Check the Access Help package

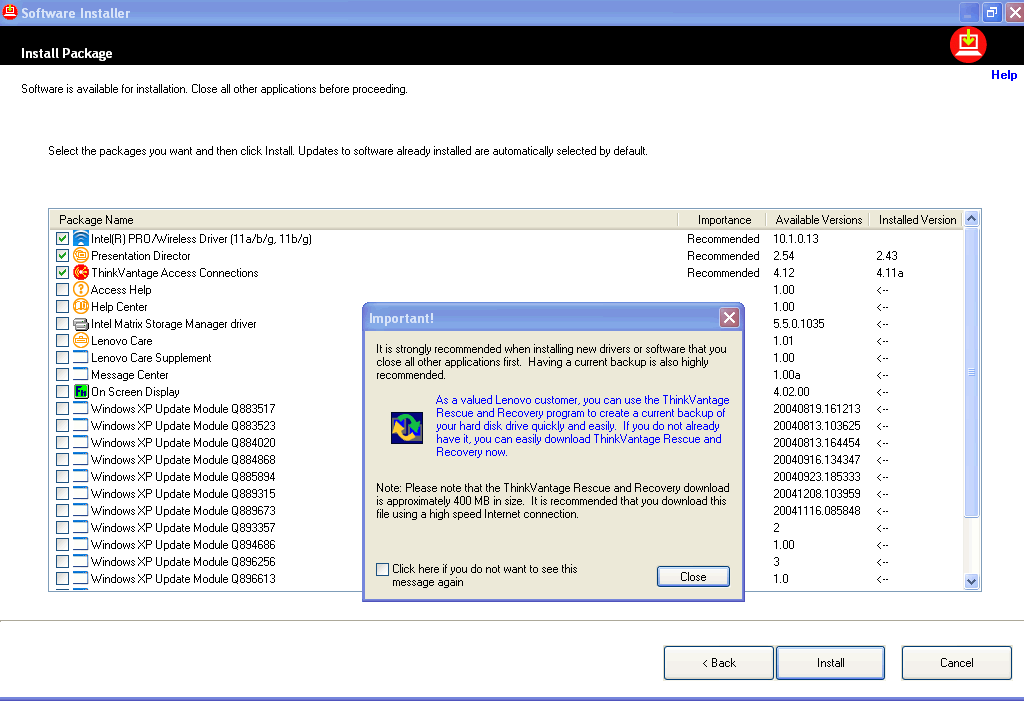pos(63,289)
